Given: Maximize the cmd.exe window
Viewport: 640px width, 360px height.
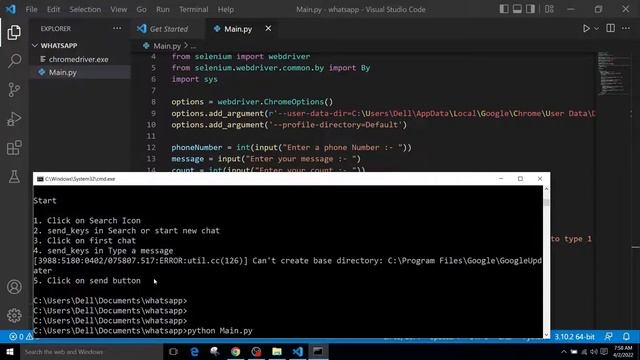Looking at the screenshot, I should [x=520, y=179].
